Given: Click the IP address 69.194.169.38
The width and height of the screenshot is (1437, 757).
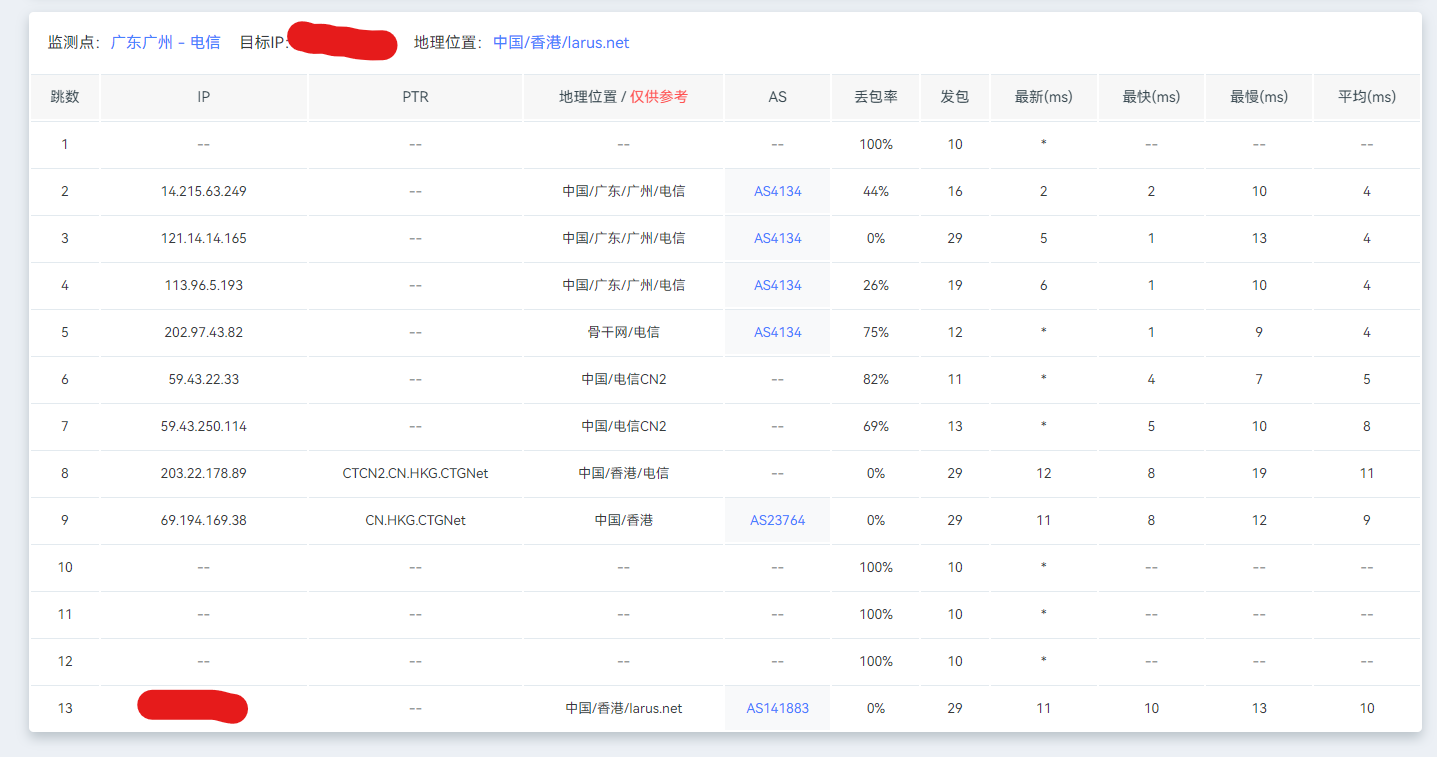Looking at the screenshot, I should 203,520.
